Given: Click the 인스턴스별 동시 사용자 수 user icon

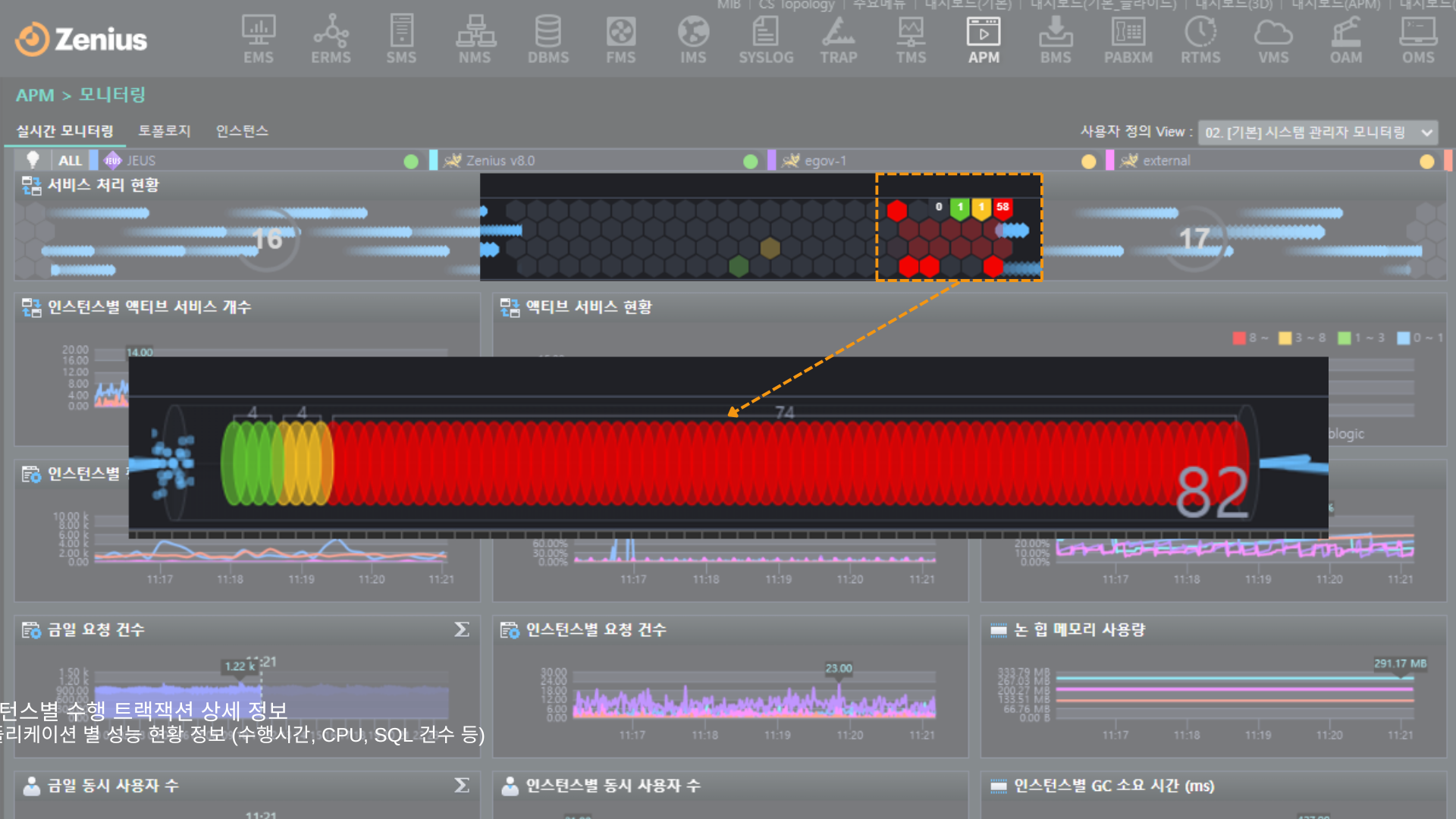Looking at the screenshot, I should (x=510, y=786).
